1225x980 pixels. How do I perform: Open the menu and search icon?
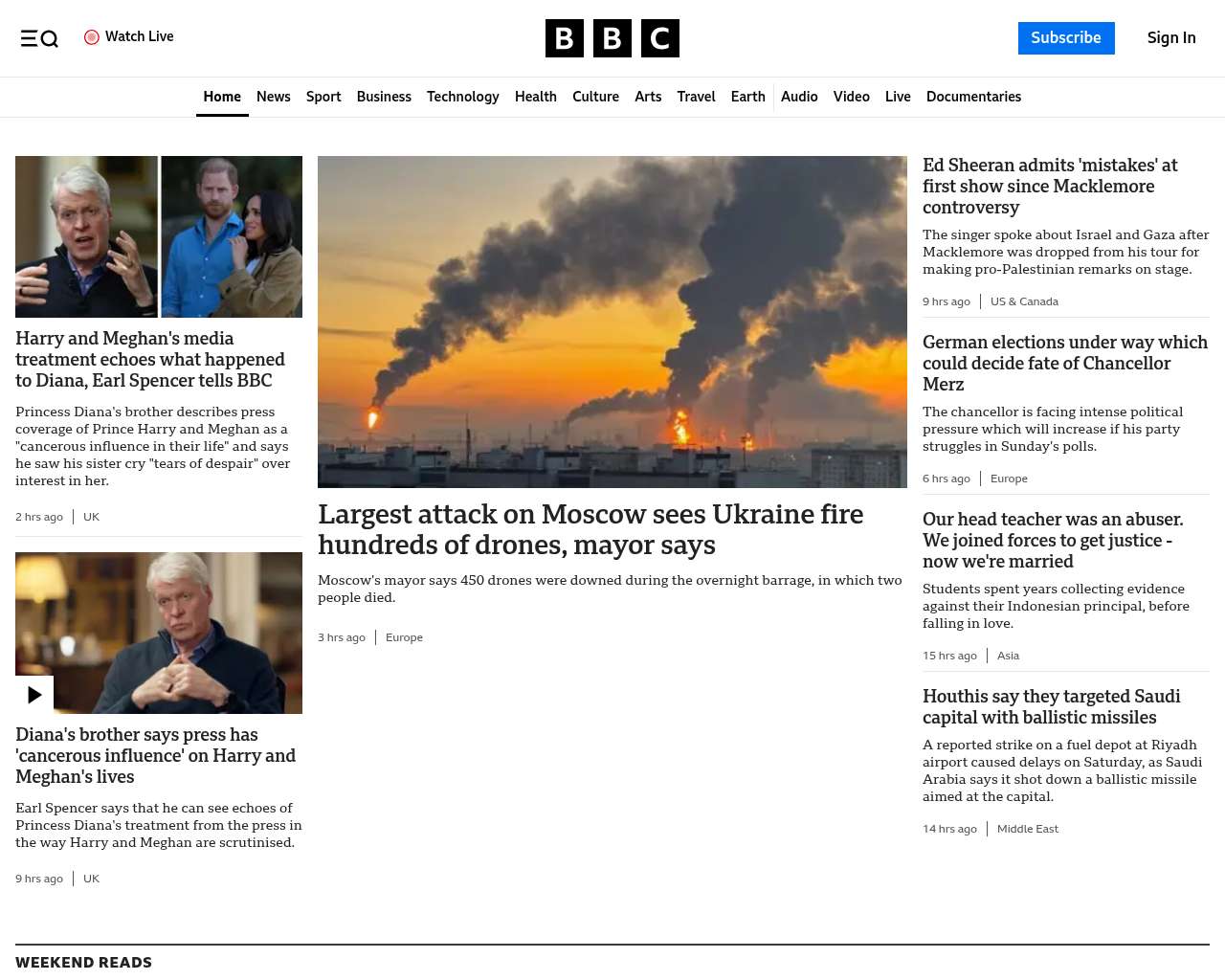click(39, 38)
